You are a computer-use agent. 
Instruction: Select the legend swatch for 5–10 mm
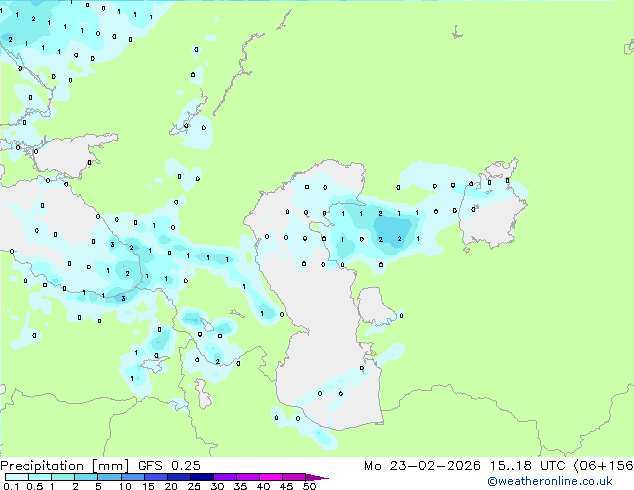tap(109, 477)
